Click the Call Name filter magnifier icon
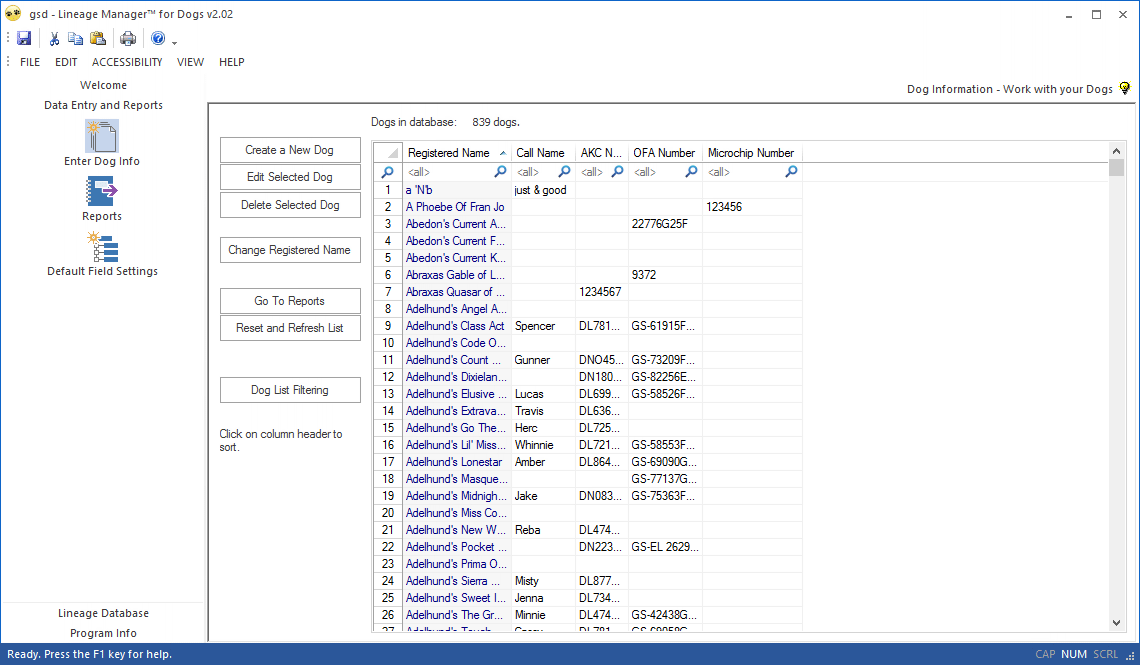The width and height of the screenshot is (1140, 665). coord(564,172)
